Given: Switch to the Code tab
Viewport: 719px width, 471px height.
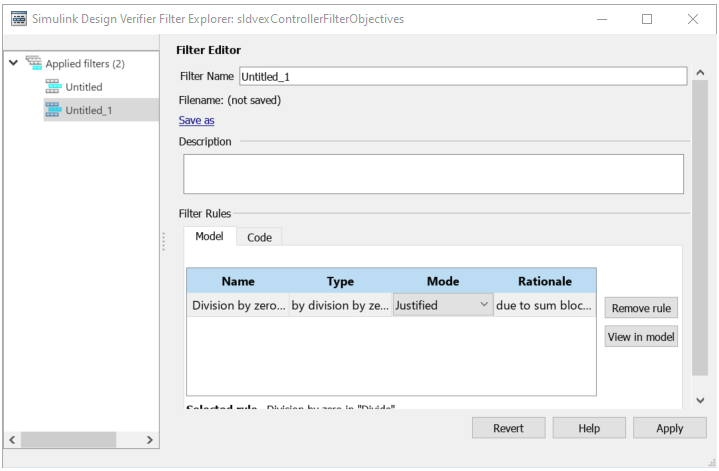Looking at the screenshot, I should [259, 237].
